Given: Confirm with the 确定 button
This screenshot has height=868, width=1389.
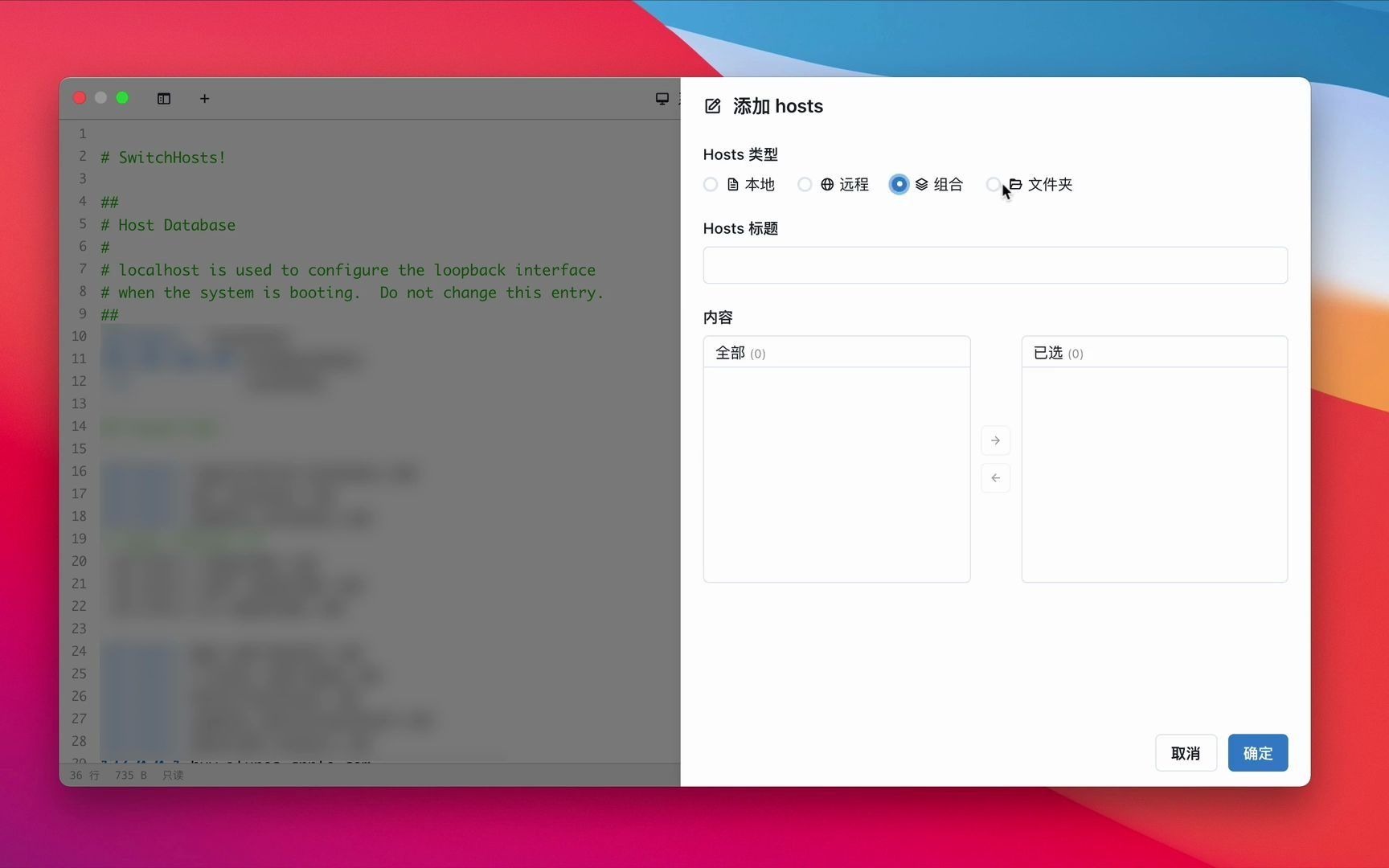Looking at the screenshot, I should [1258, 753].
